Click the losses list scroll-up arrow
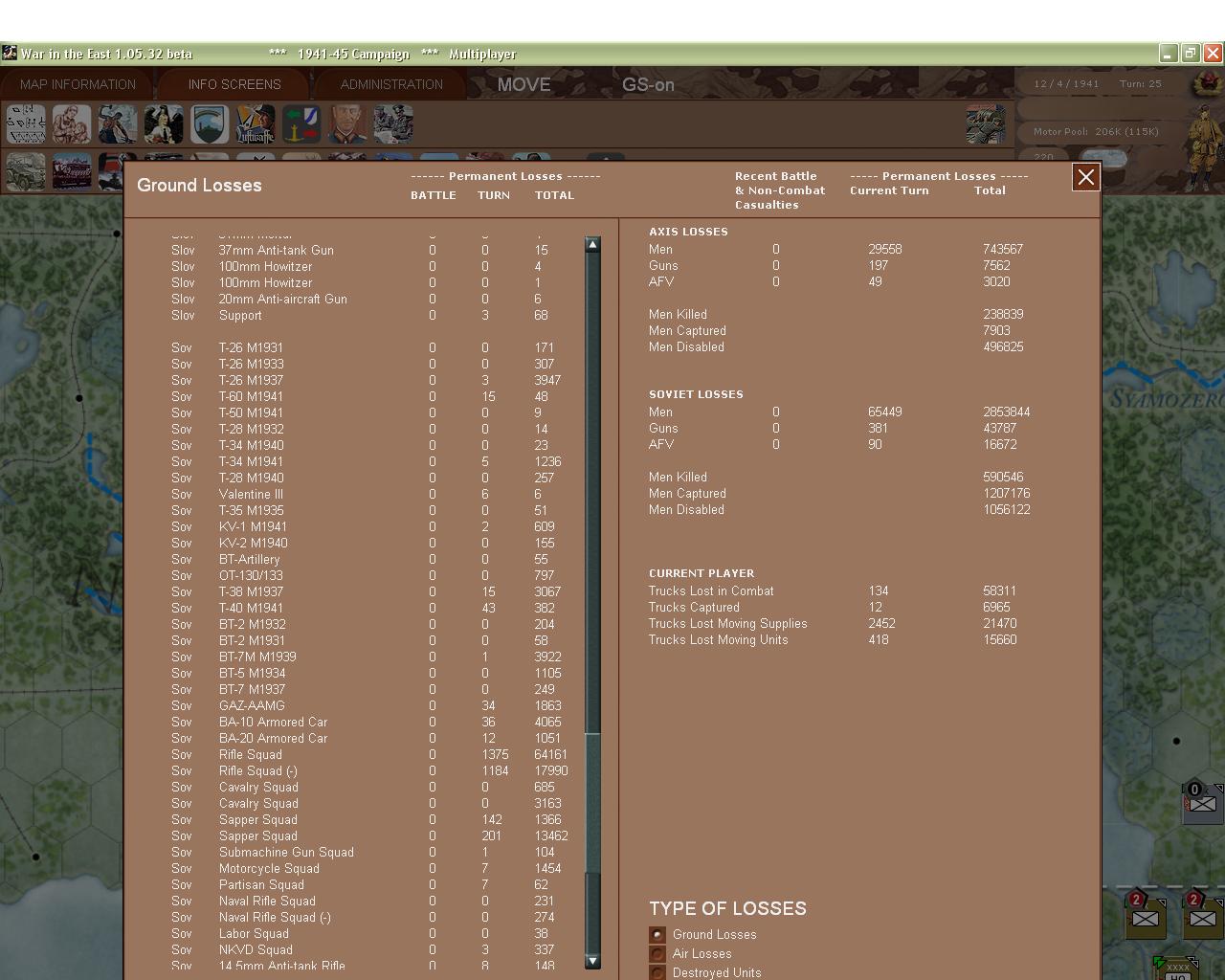 [x=592, y=245]
